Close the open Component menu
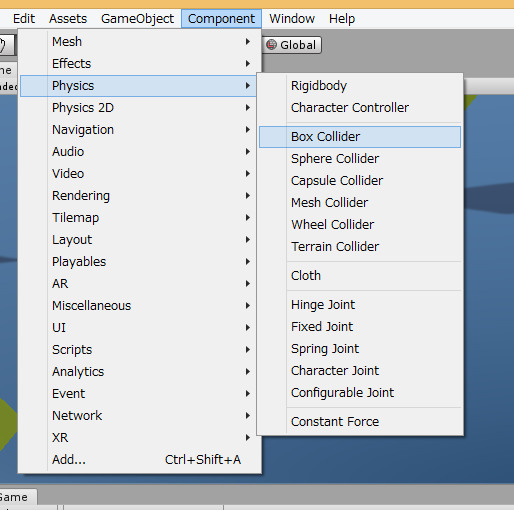The width and height of the screenshot is (514, 510). tap(221, 19)
